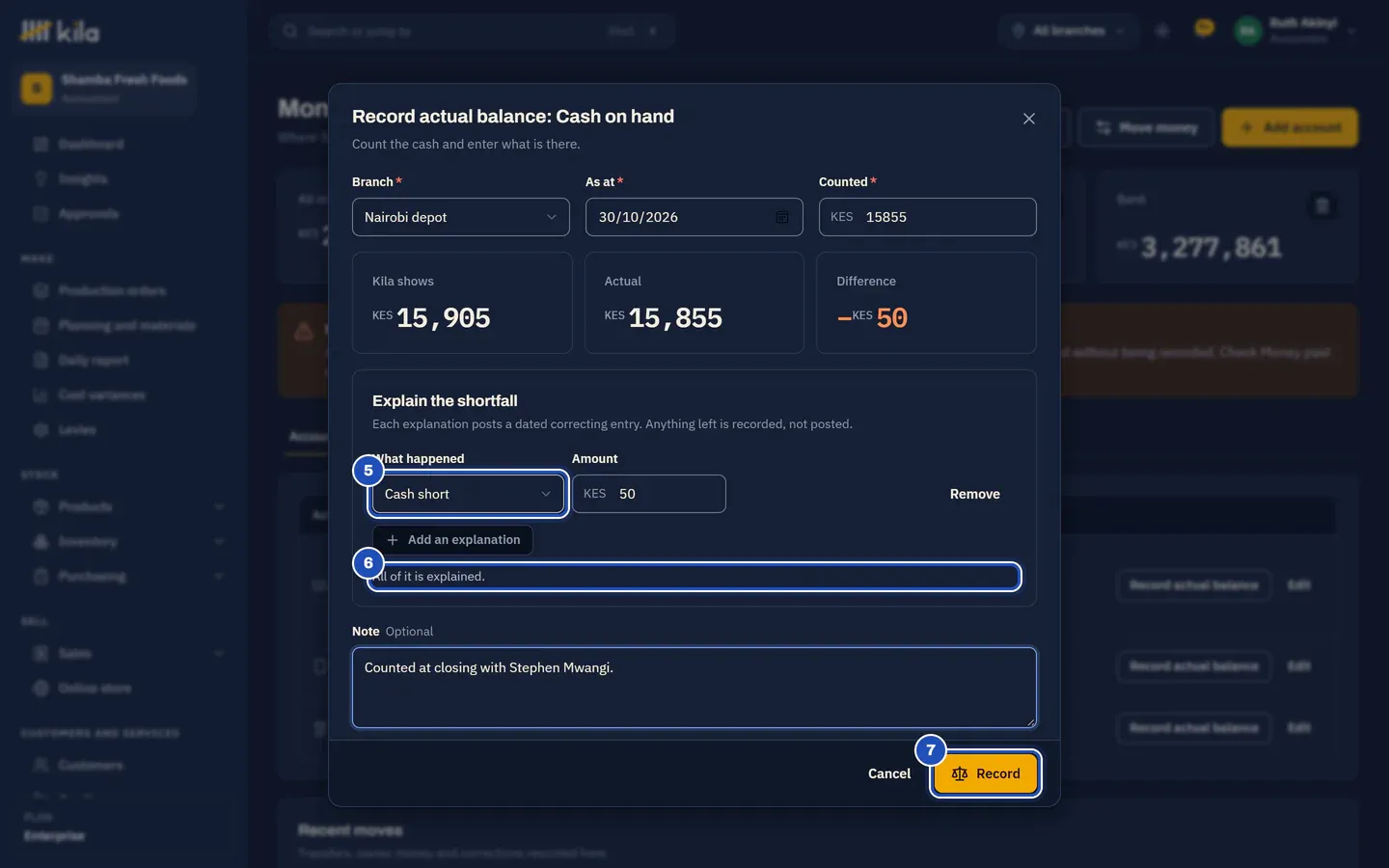Add an explanation row

click(x=453, y=540)
